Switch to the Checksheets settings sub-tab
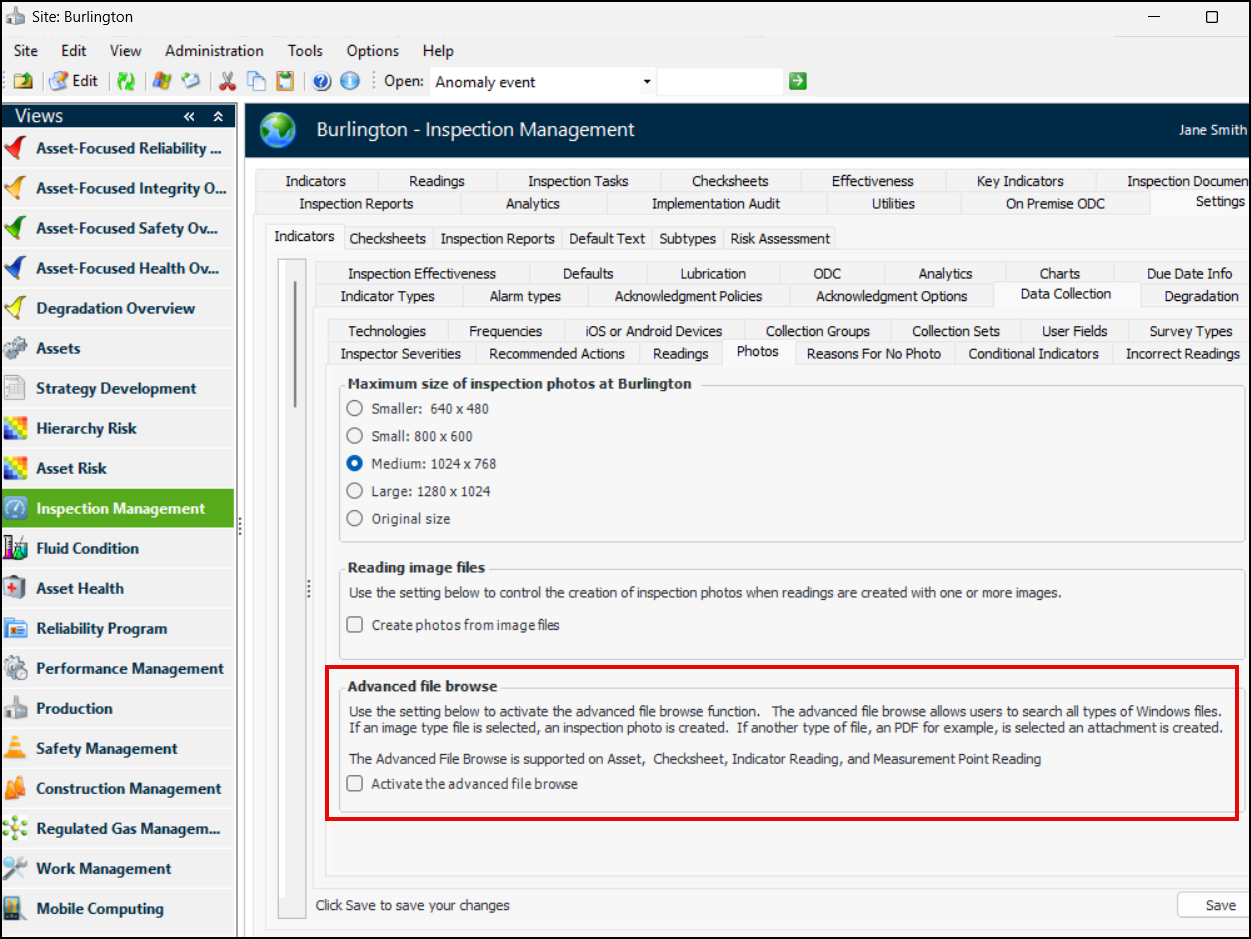 388,239
